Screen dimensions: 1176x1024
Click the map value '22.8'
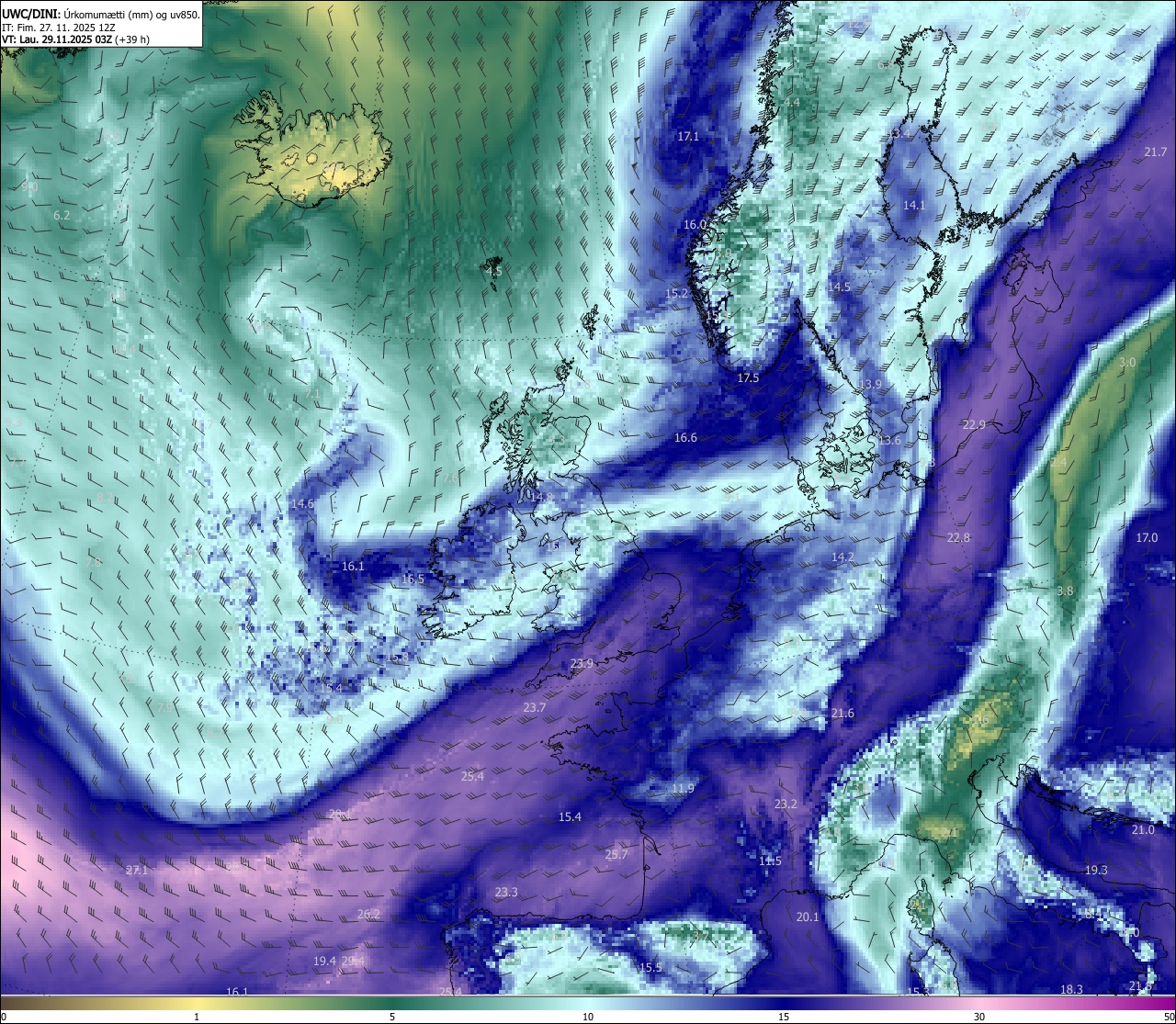pyautogui.click(x=958, y=537)
